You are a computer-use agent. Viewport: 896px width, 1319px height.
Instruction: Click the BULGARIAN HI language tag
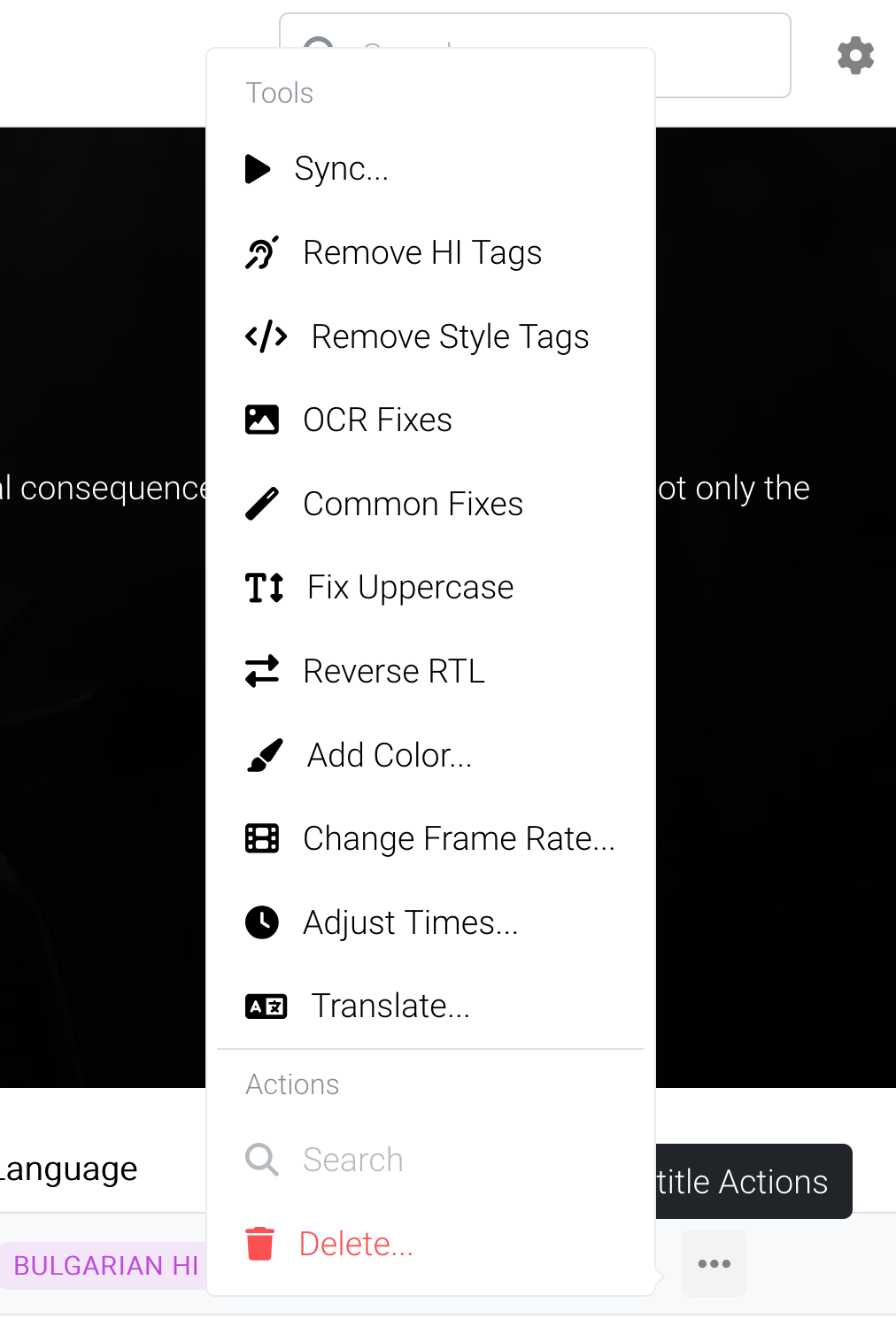point(104,1265)
